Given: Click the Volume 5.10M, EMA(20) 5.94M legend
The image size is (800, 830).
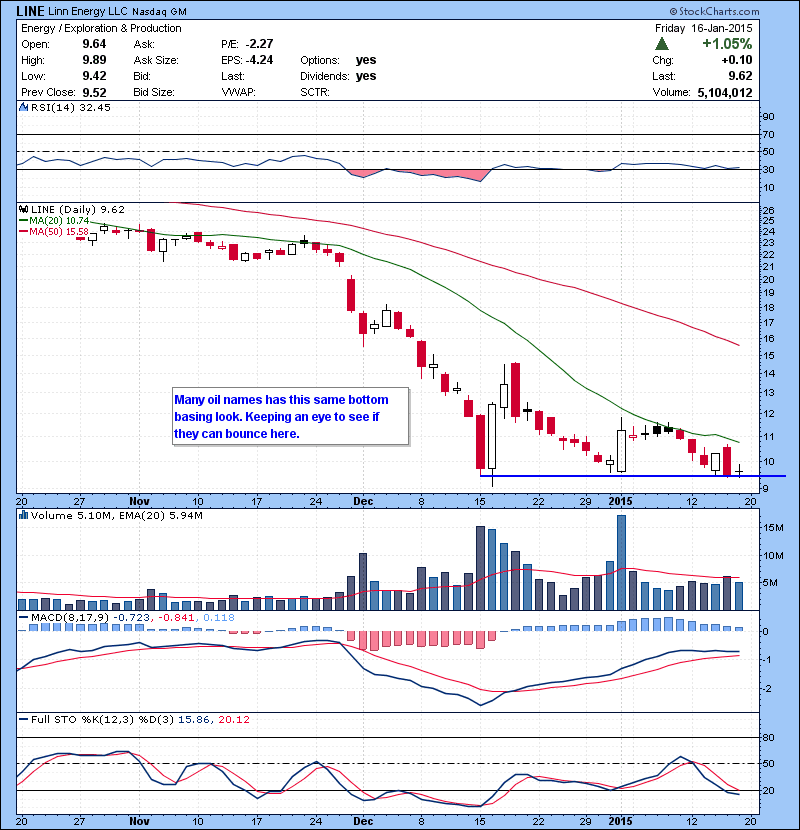Looking at the screenshot, I should pos(116,515).
